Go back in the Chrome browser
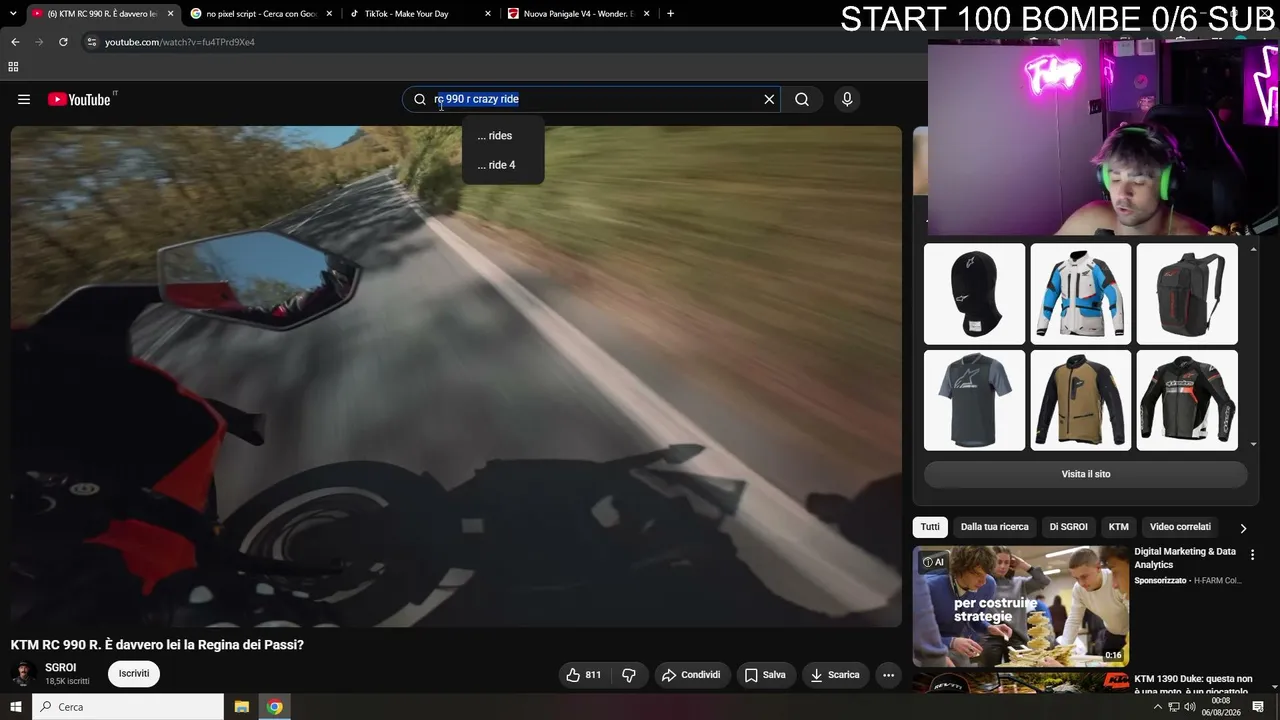This screenshot has height=720, width=1280. 15,42
